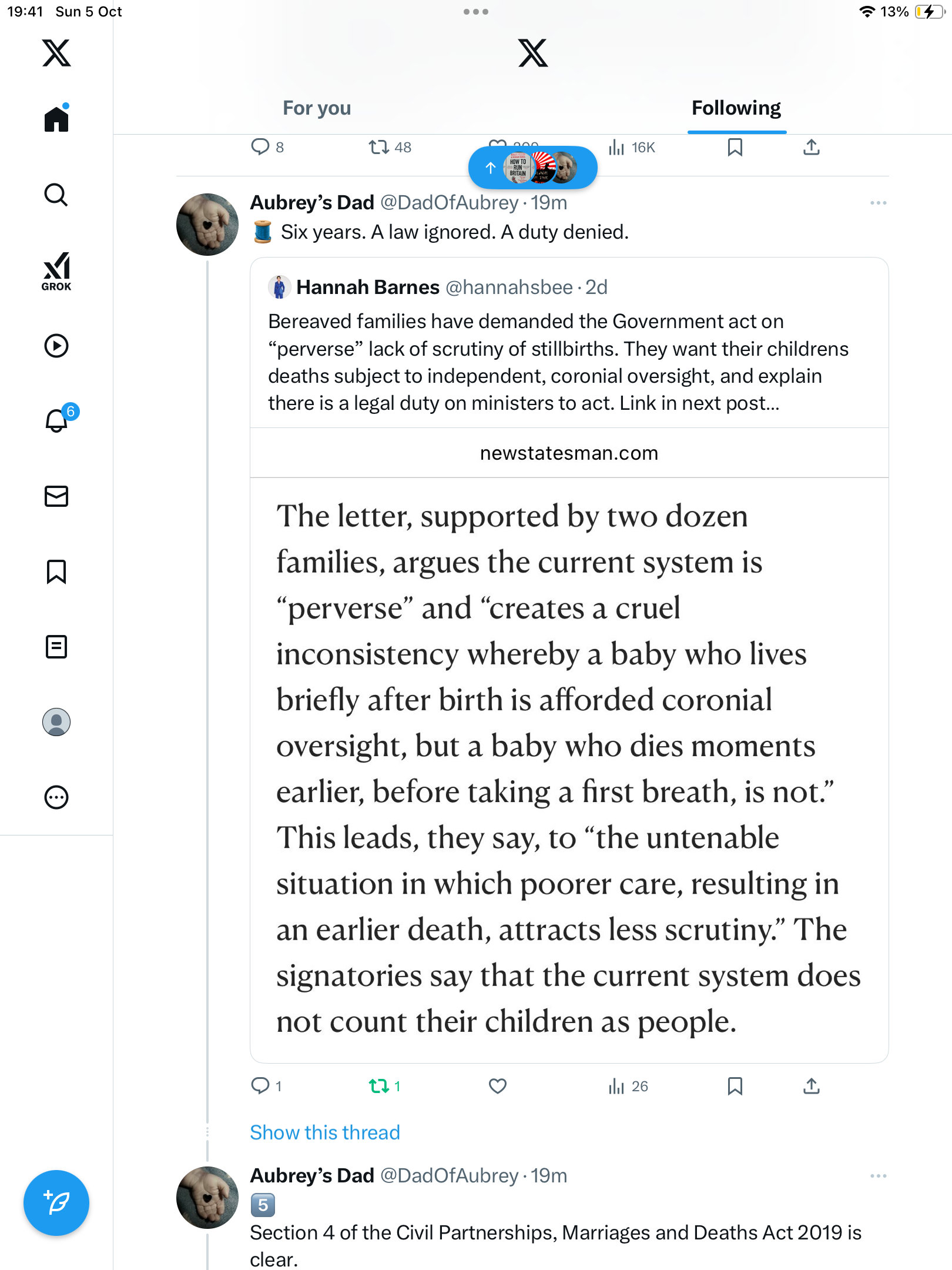Open Lists icon in sidebar
952x1270 pixels.
56,647
